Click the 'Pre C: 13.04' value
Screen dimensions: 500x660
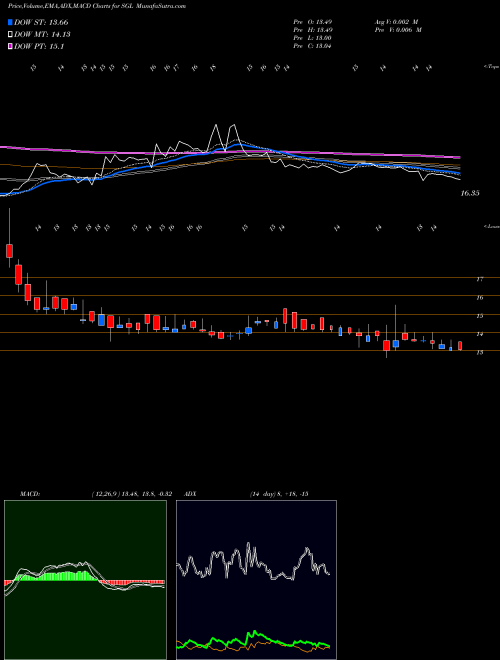coord(313,46)
